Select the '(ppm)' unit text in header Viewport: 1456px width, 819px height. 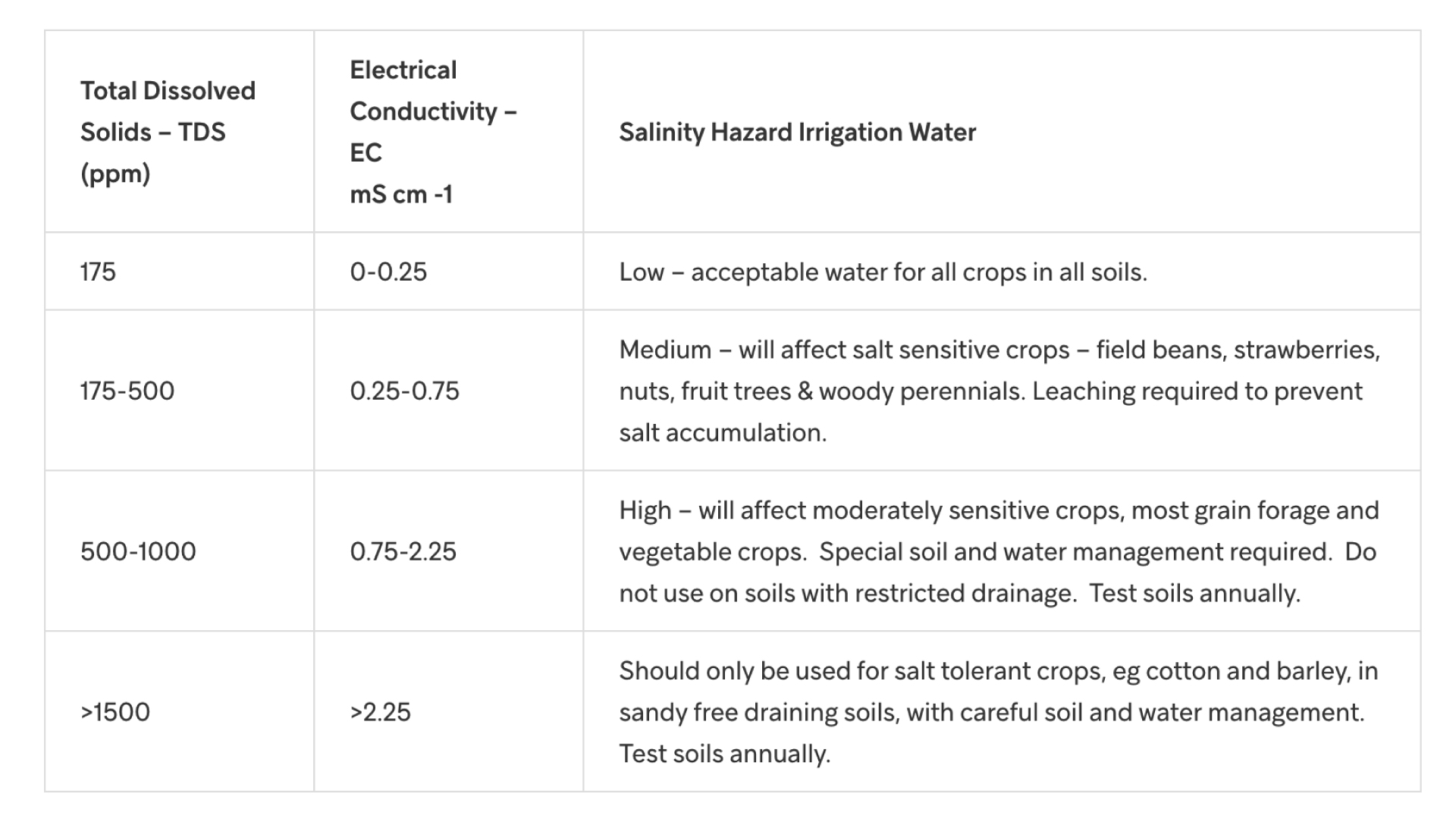coord(115,174)
